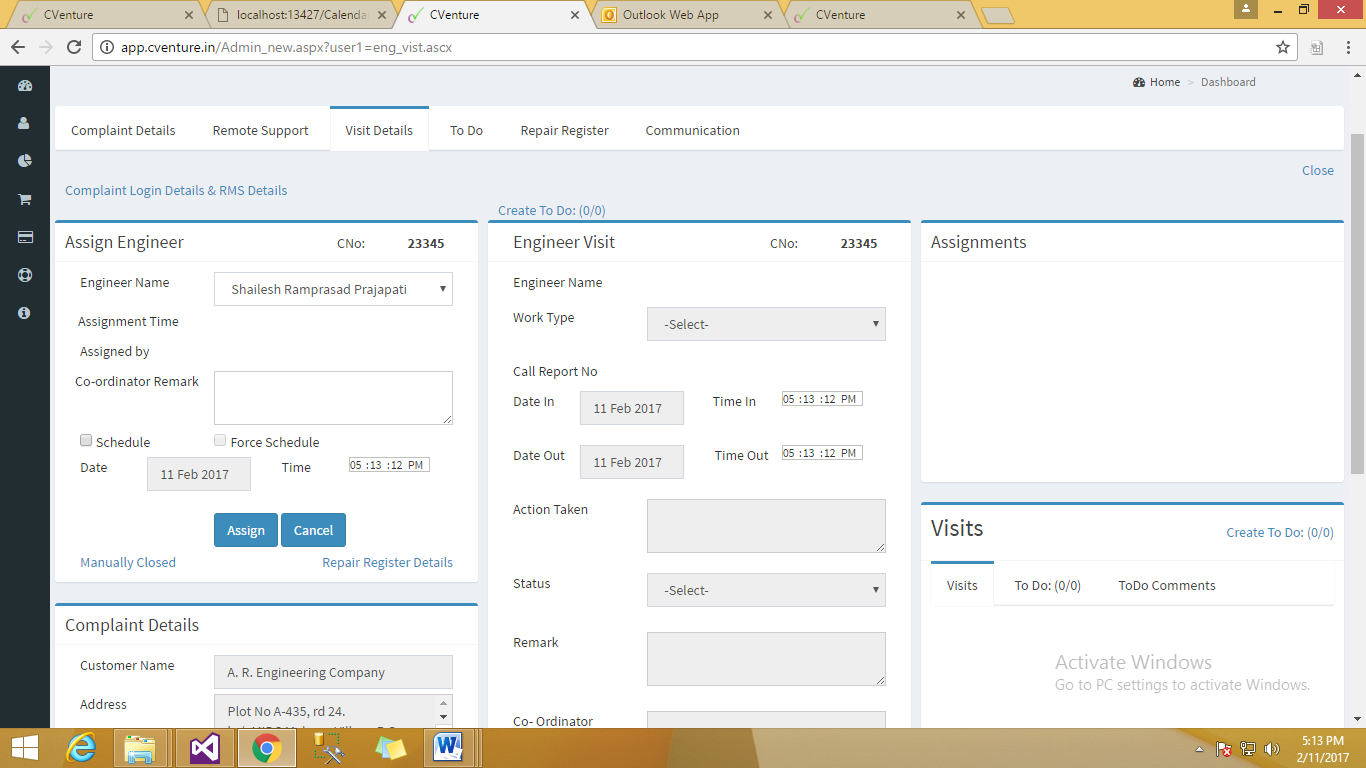Screen dimensions: 1366x768
Task: Open the info circle sidebar icon
Action: pos(24,313)
